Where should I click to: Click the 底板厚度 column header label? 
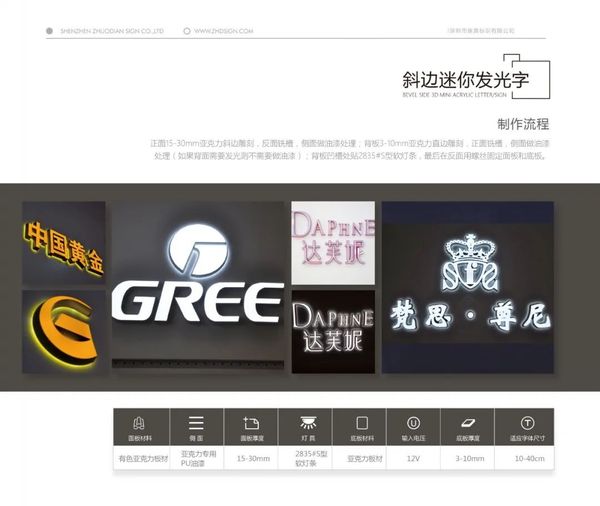(468, 438)
